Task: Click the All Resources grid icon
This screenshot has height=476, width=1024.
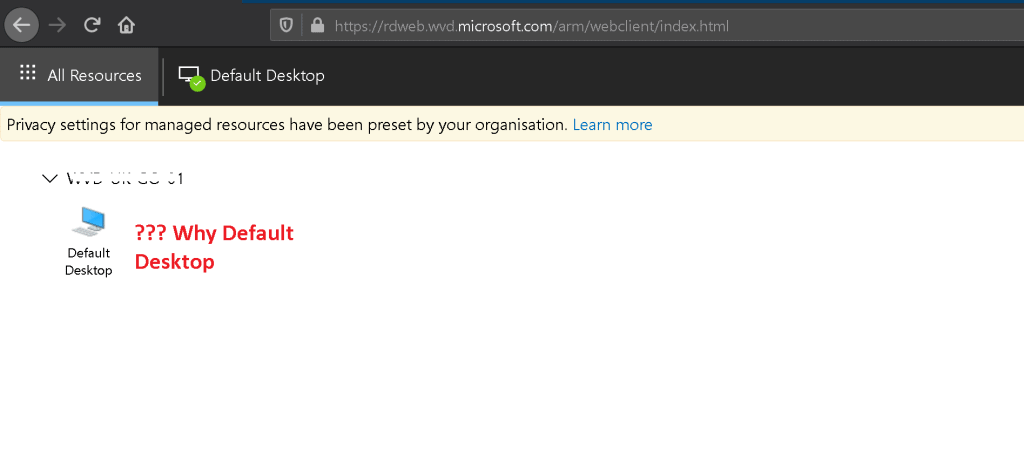Action: click(x=27, y=72)
